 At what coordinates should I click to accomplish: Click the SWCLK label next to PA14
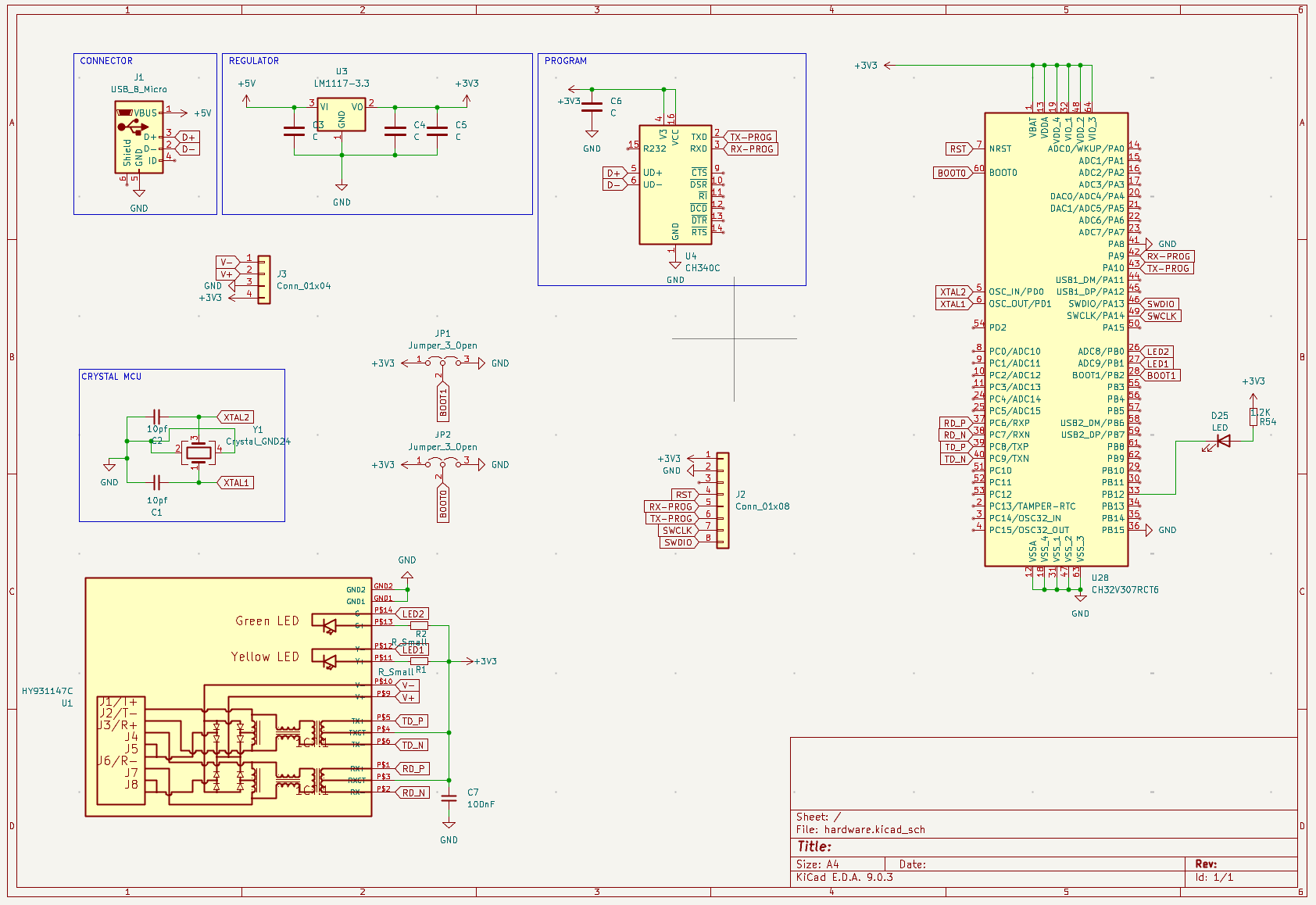[x=1162, y=317]
